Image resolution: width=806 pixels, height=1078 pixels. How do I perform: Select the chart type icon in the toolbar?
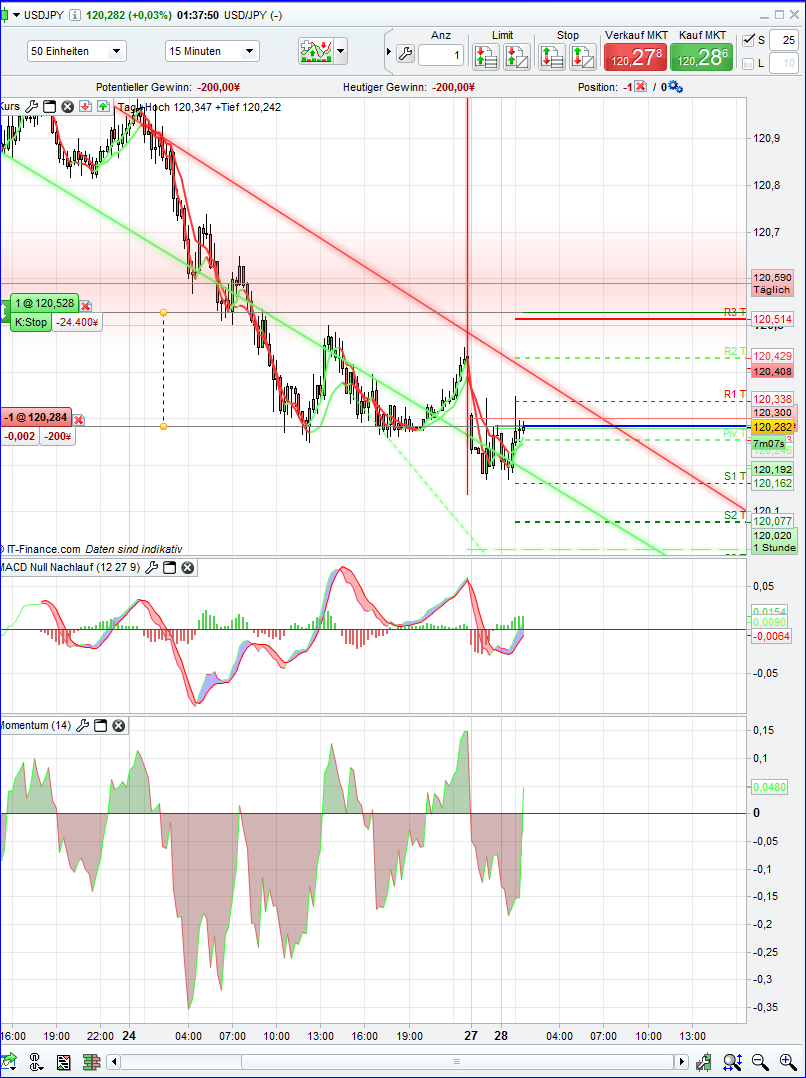pyautogui.click(x=313, y=51)
